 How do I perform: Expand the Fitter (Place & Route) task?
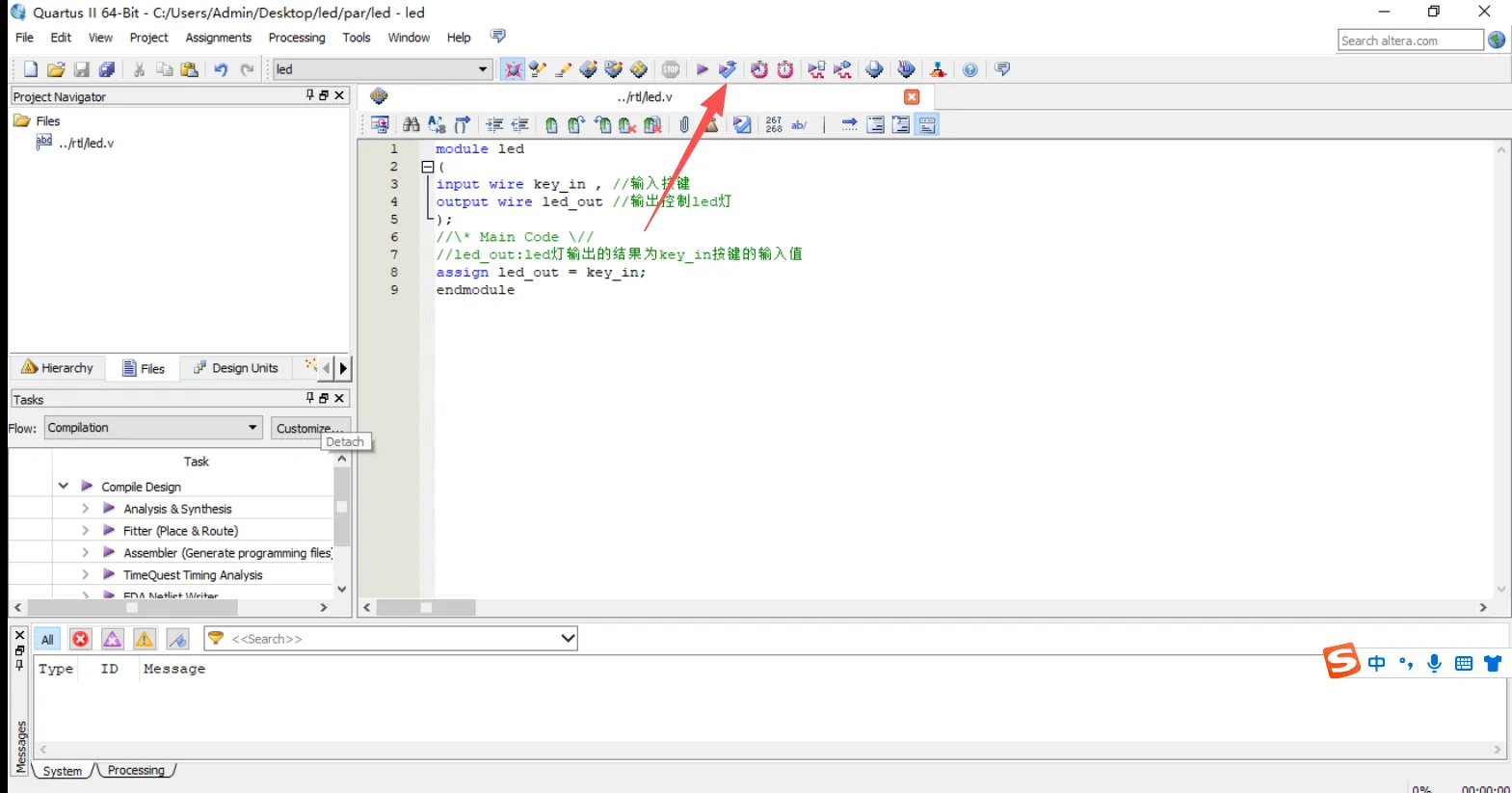pos(85,530)
